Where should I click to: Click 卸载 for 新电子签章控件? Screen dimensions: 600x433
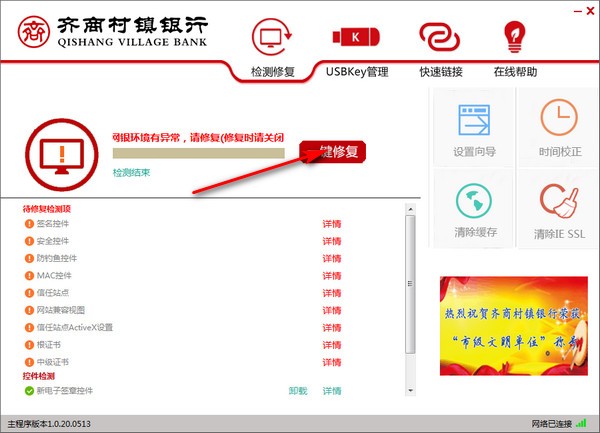tap(298, 391)
